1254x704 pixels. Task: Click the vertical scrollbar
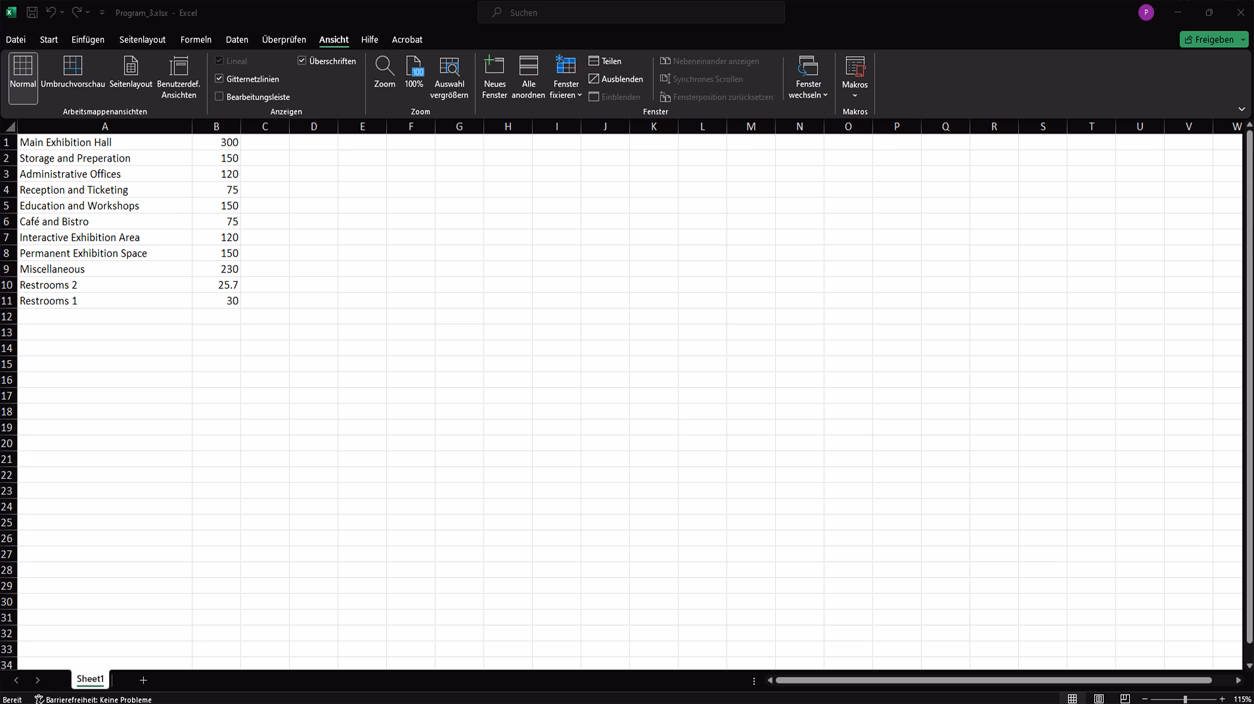pyautogui.click(x=1248, y=387)
